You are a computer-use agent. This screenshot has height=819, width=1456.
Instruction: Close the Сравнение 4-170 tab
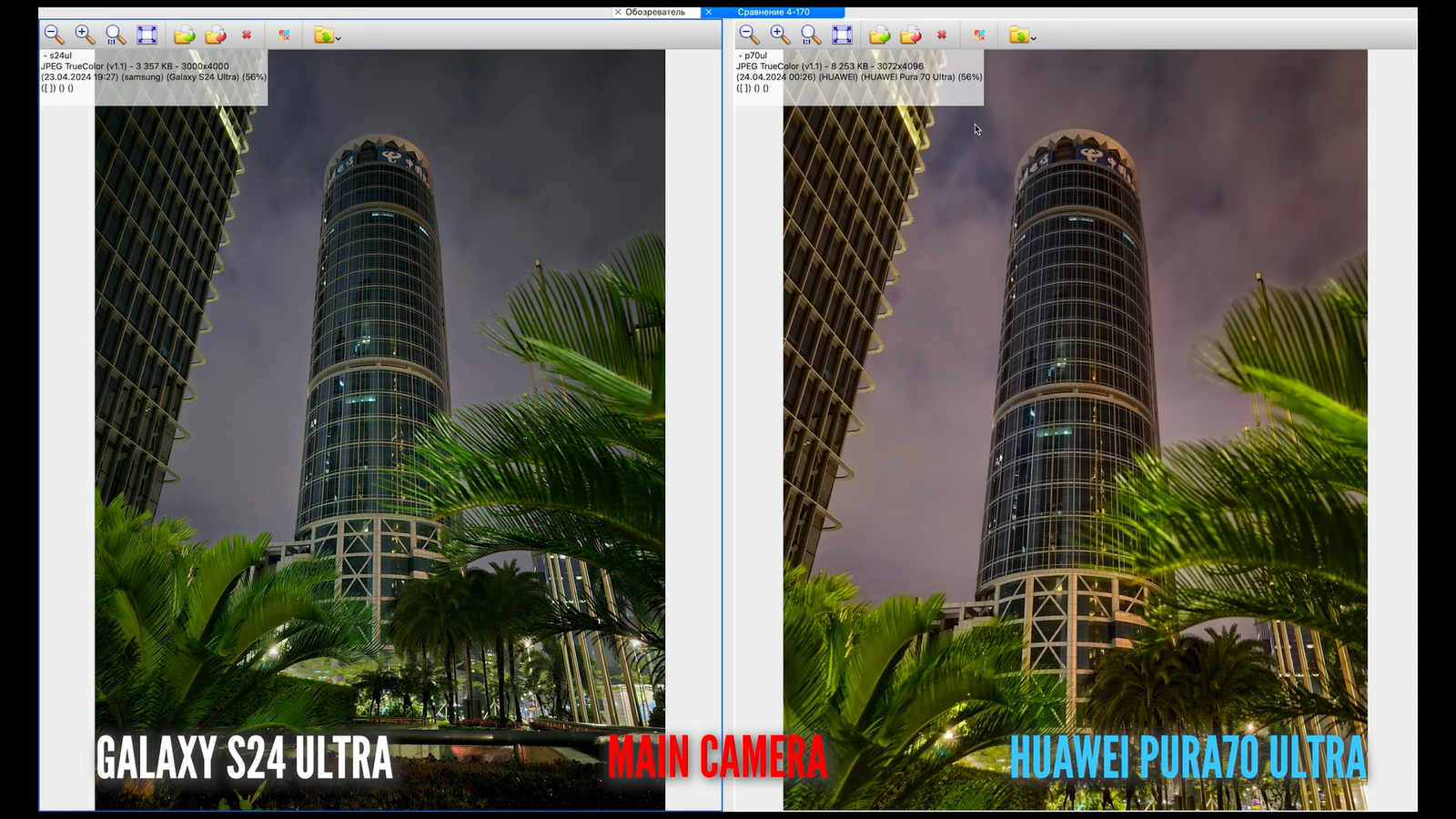(709, 12)
